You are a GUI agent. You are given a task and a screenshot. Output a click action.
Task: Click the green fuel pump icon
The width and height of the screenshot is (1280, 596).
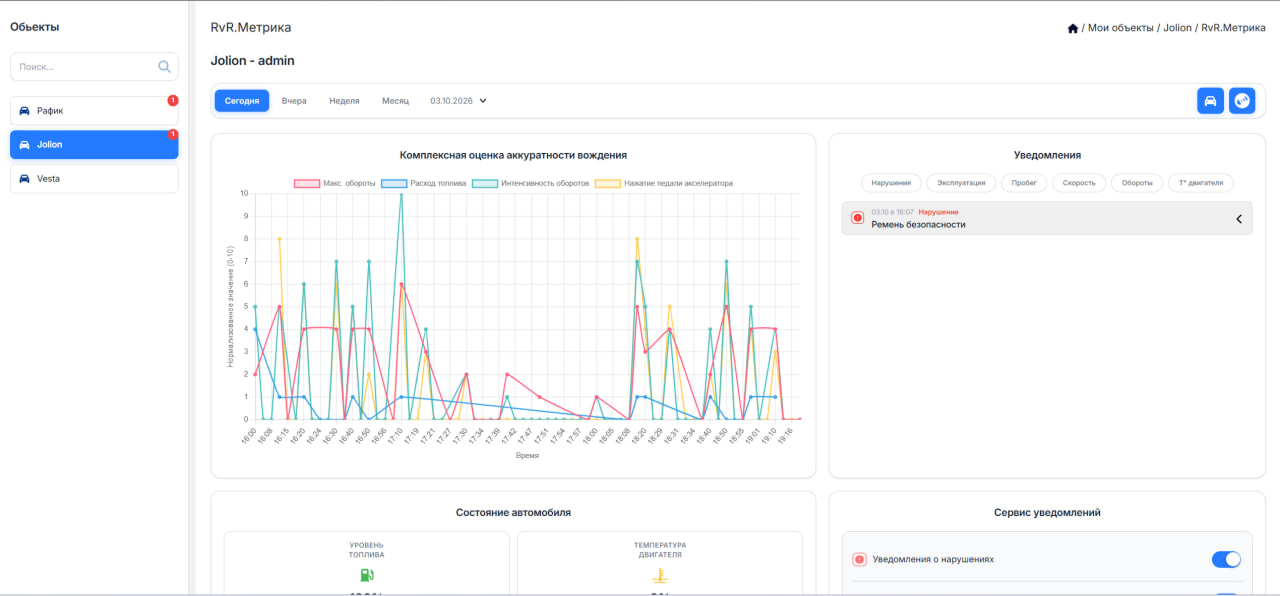(x=366, y=575)
